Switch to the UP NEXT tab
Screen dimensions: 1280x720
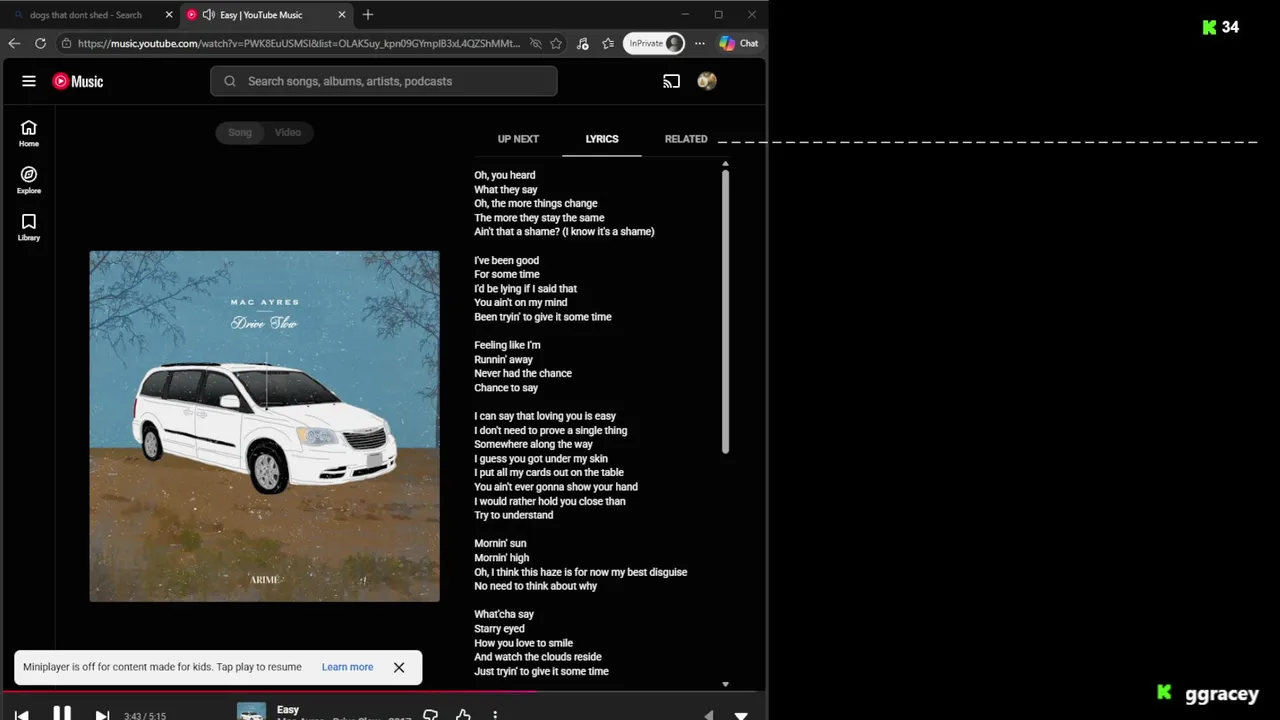(x=518, y=139)
